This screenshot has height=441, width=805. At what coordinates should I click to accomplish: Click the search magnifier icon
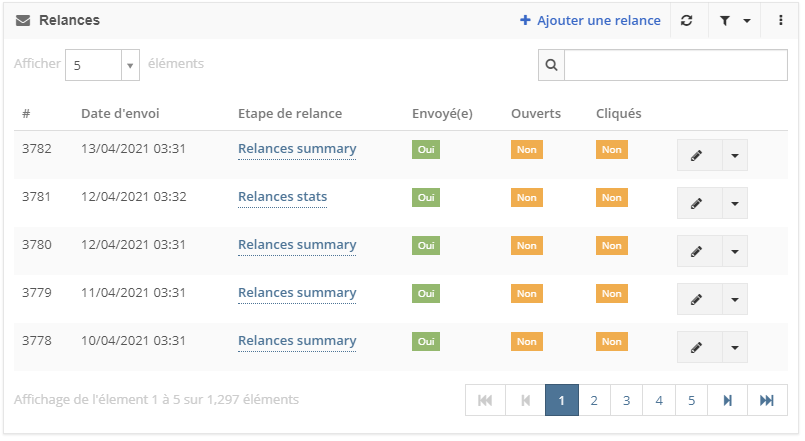[x=551, y=65]
